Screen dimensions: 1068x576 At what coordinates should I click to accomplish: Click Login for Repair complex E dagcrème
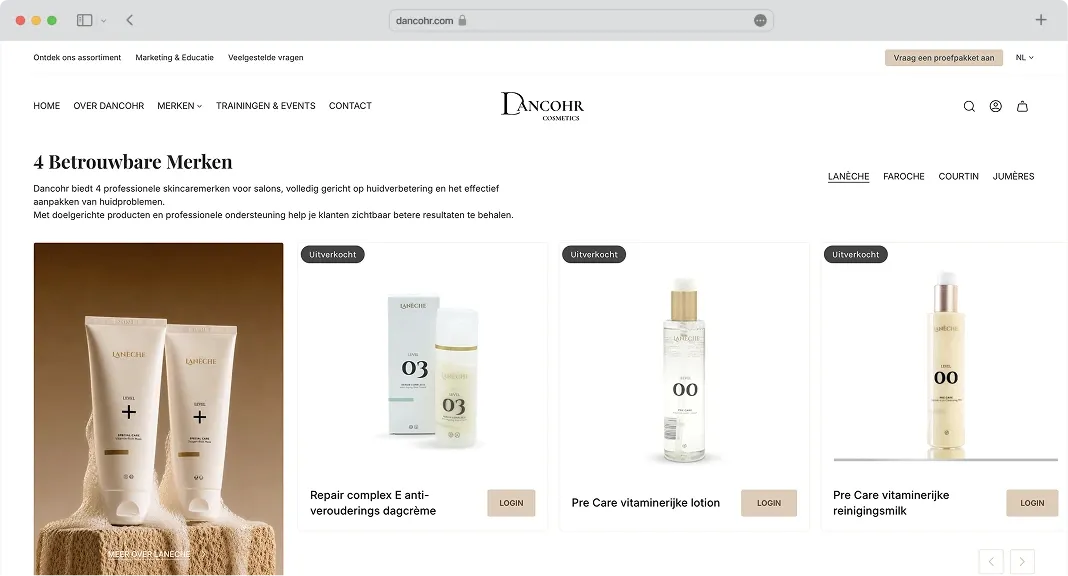511,503
